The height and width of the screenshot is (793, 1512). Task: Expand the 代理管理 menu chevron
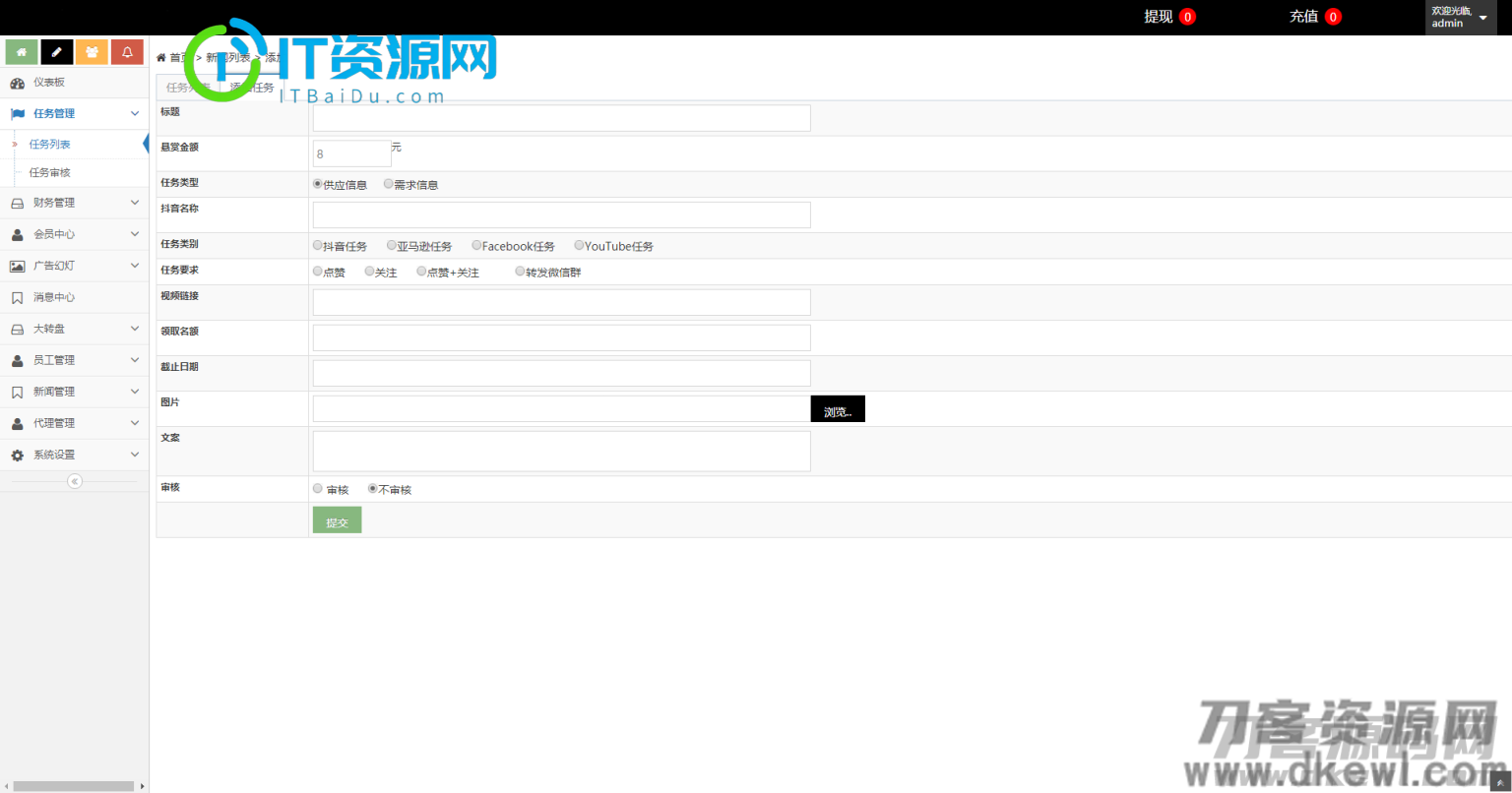coord(135,424)
